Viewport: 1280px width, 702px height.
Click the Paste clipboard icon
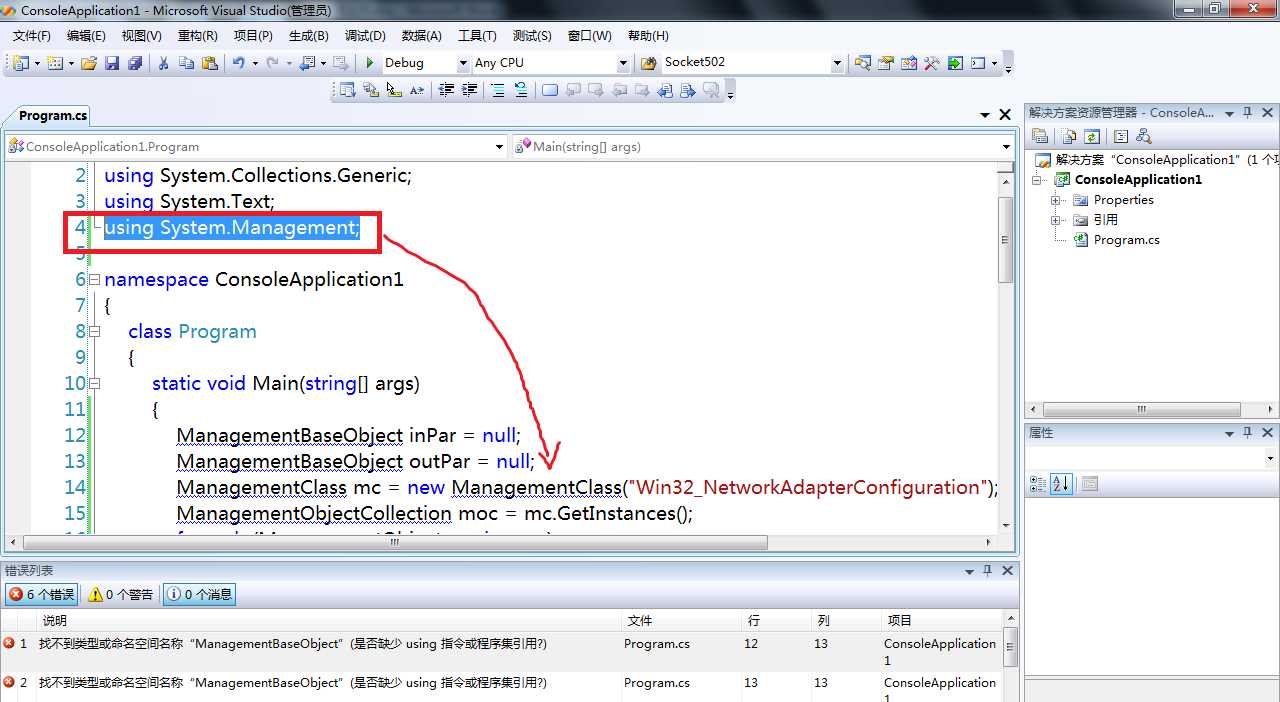[209, 62]
